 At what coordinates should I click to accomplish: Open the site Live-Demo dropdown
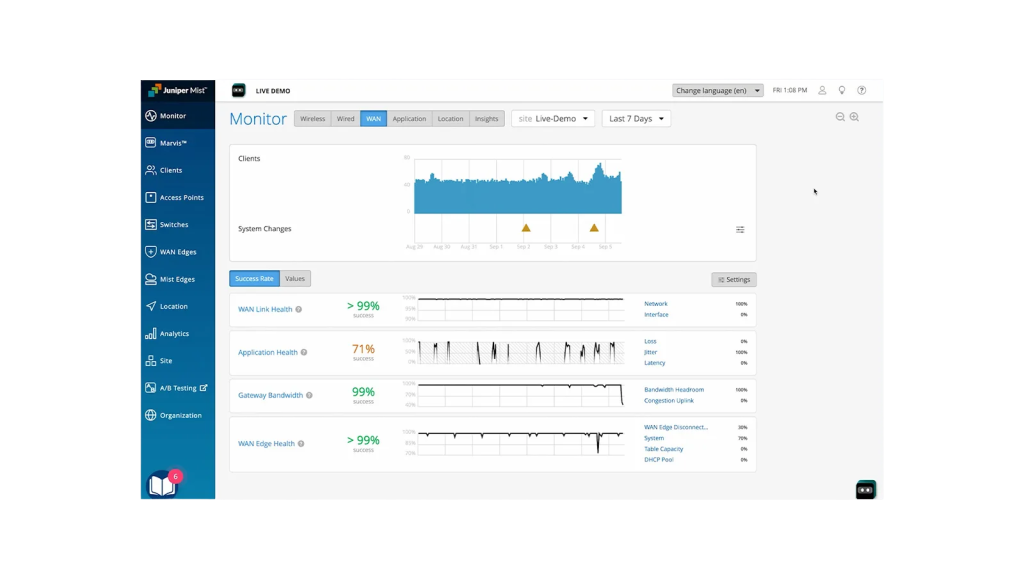pos(553,117)
